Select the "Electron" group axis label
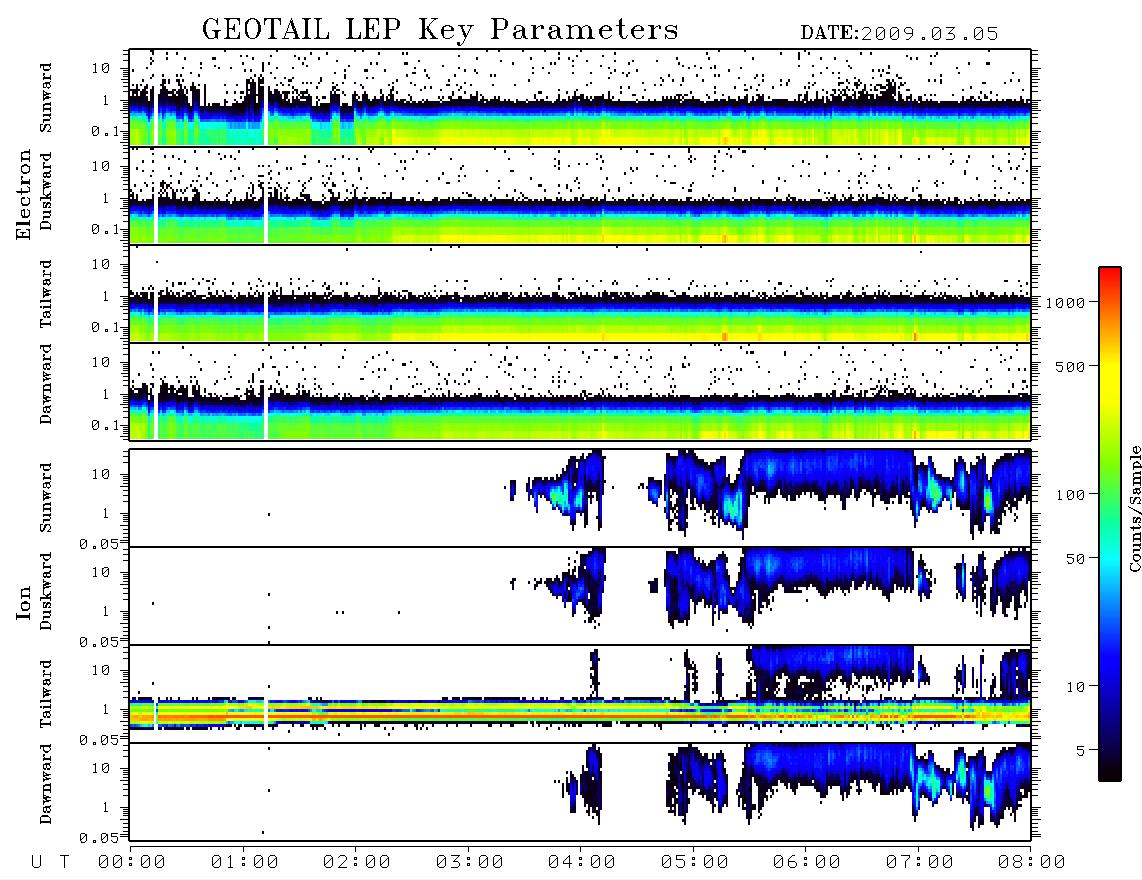This screenshot has width=1142, height=880. (x=24, y=195)
